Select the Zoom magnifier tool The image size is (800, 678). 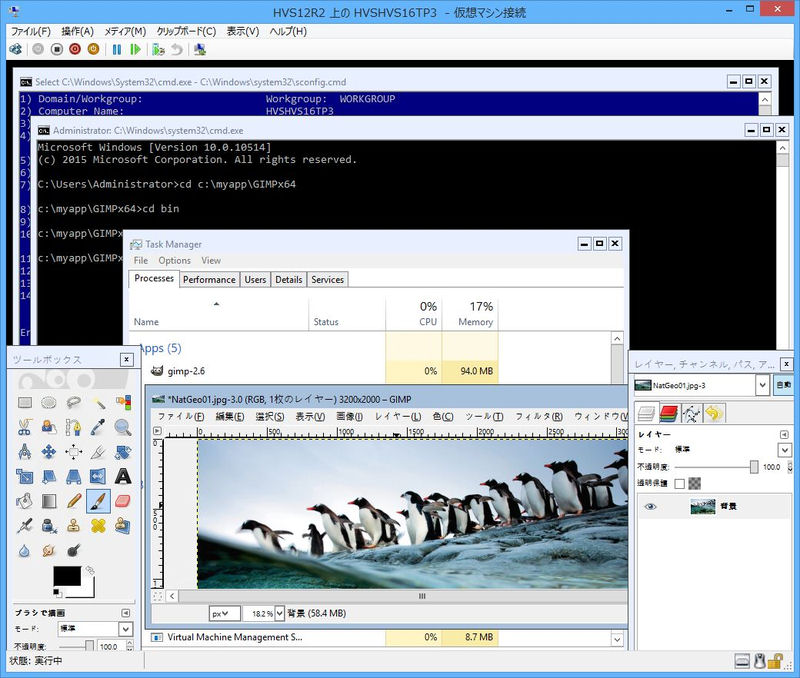123,427
